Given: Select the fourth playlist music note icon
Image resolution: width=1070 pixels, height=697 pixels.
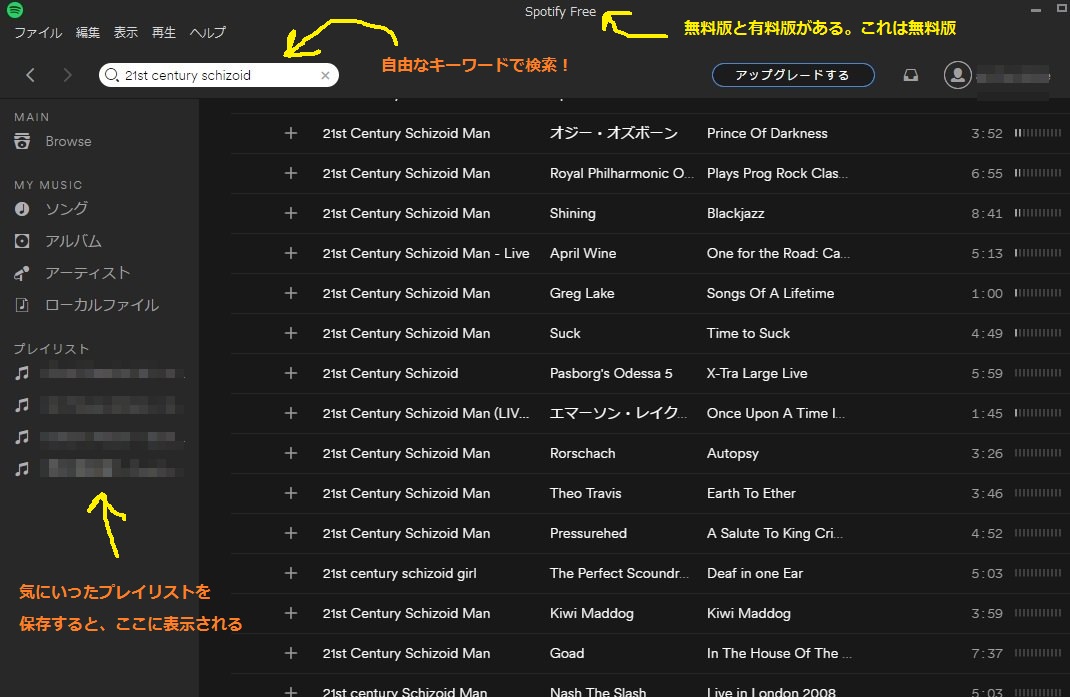Looking at the screenshot, I should (23, 469).
